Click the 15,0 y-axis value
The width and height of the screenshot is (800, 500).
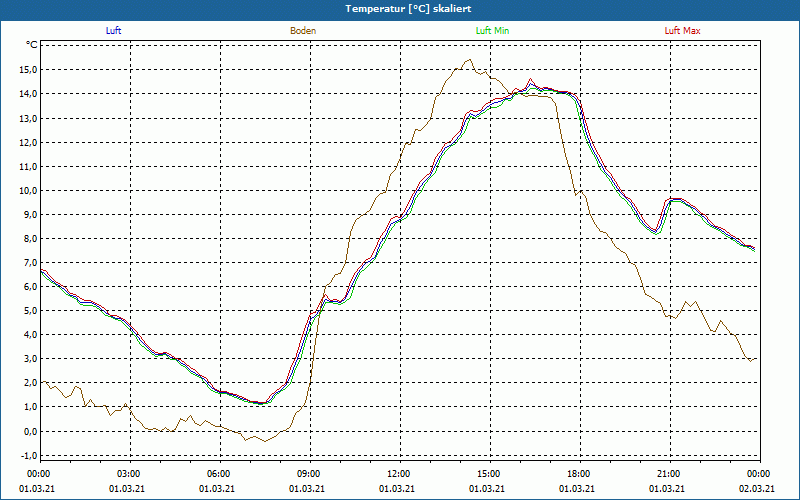click(x=29, y=69)
